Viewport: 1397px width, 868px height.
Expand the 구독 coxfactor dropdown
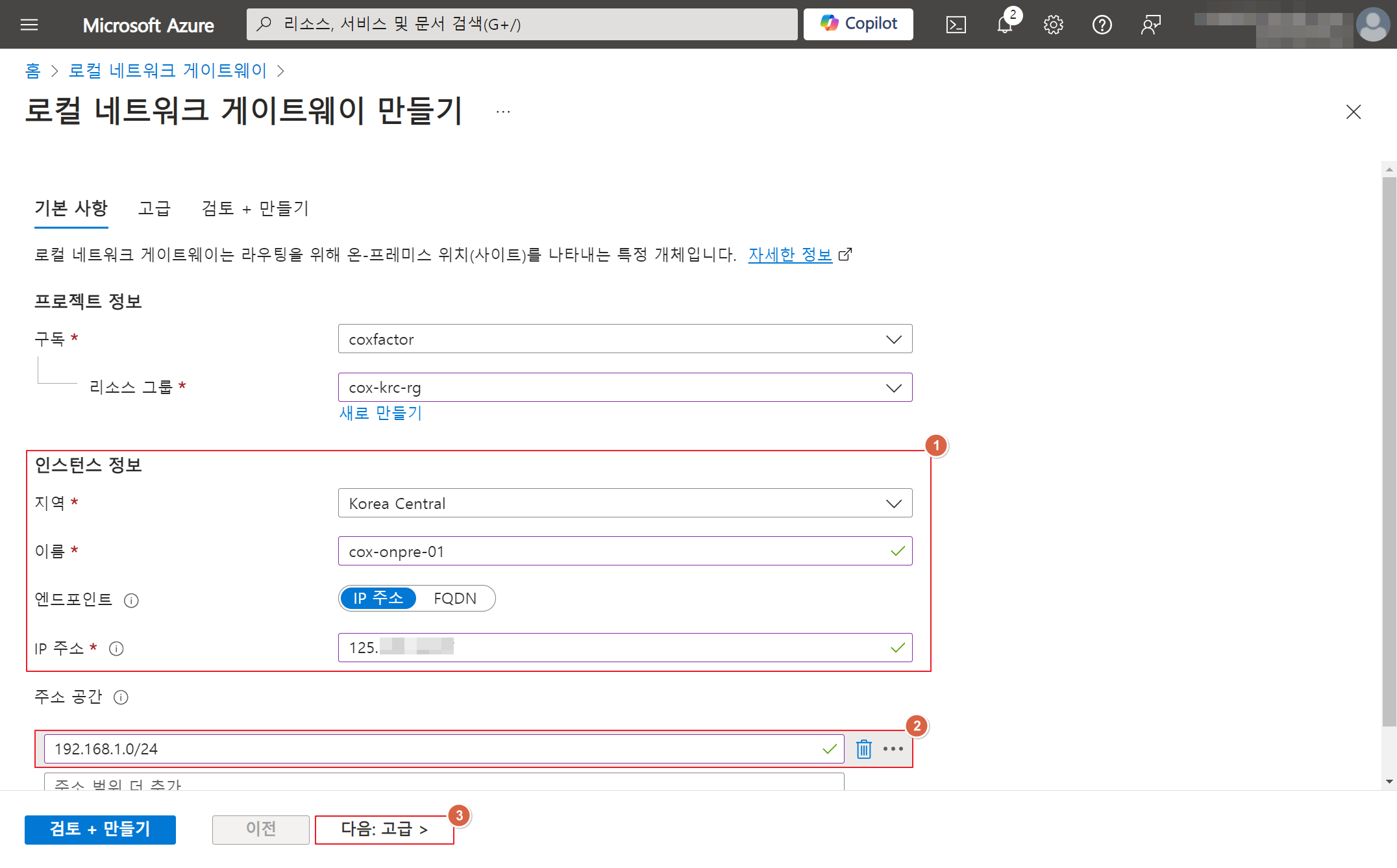pos(624,339)
